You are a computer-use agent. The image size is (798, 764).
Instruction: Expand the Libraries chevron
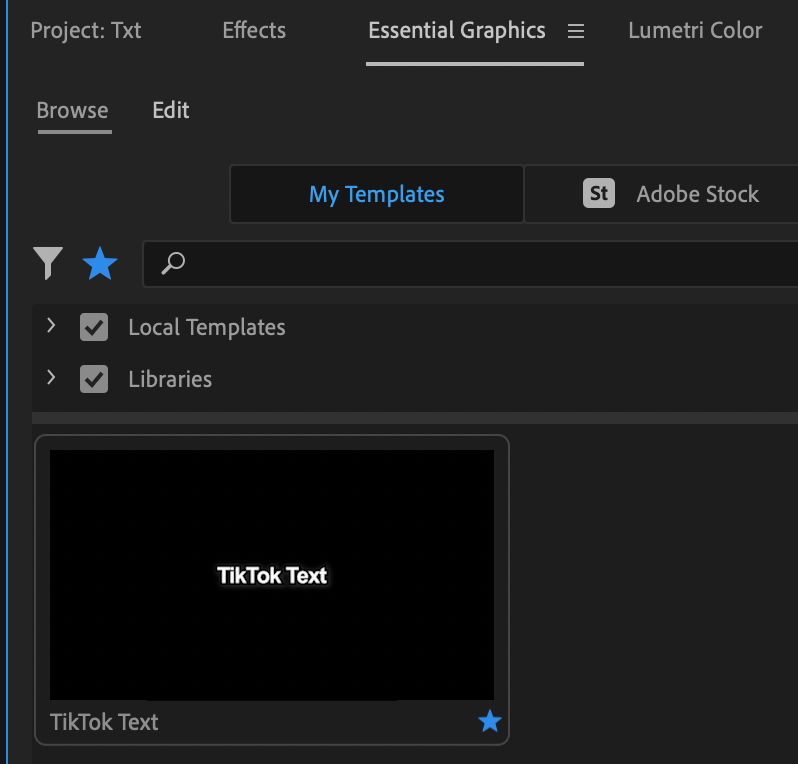[x=51, y=378]
